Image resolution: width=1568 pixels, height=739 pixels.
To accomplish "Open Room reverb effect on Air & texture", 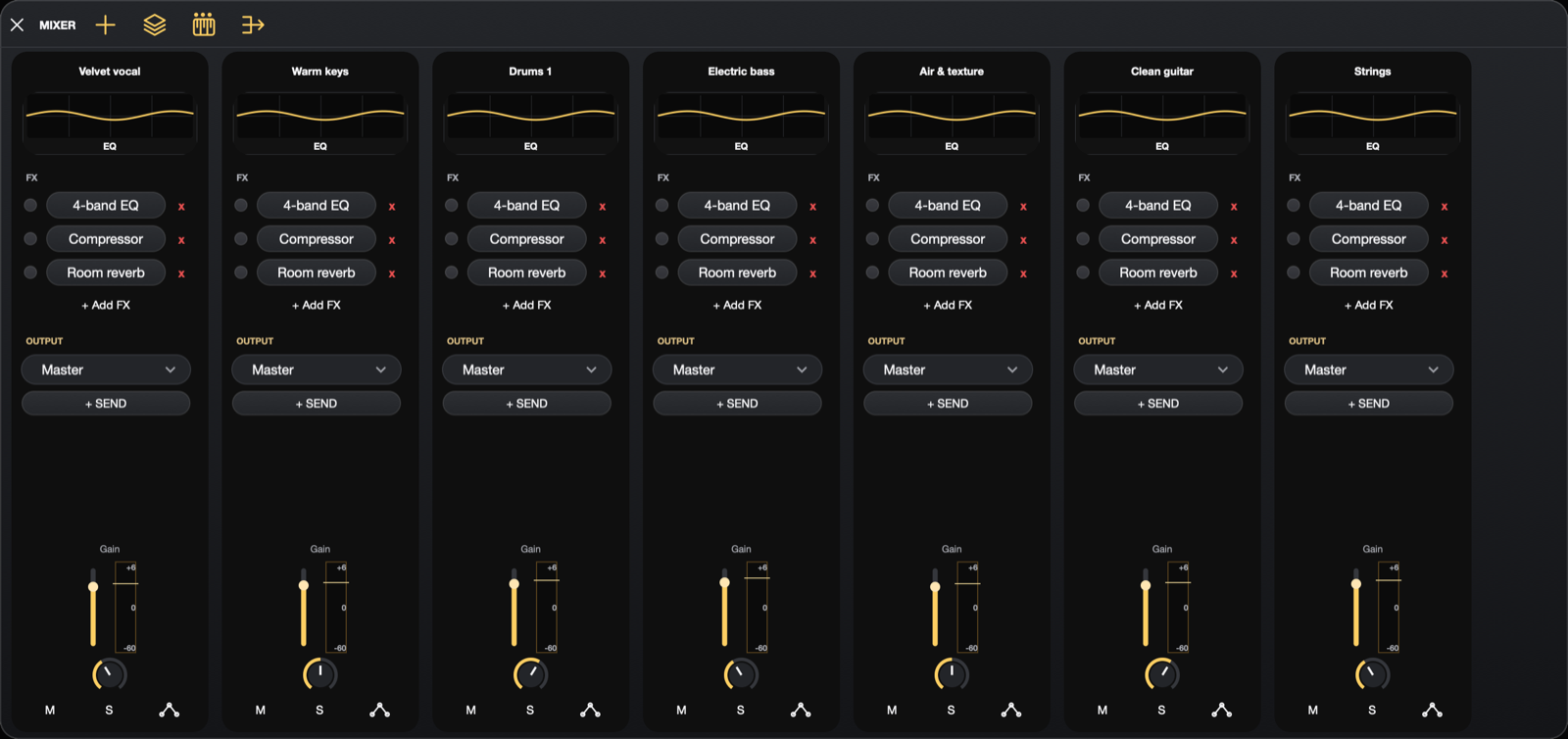I will [x=948, y=272].
